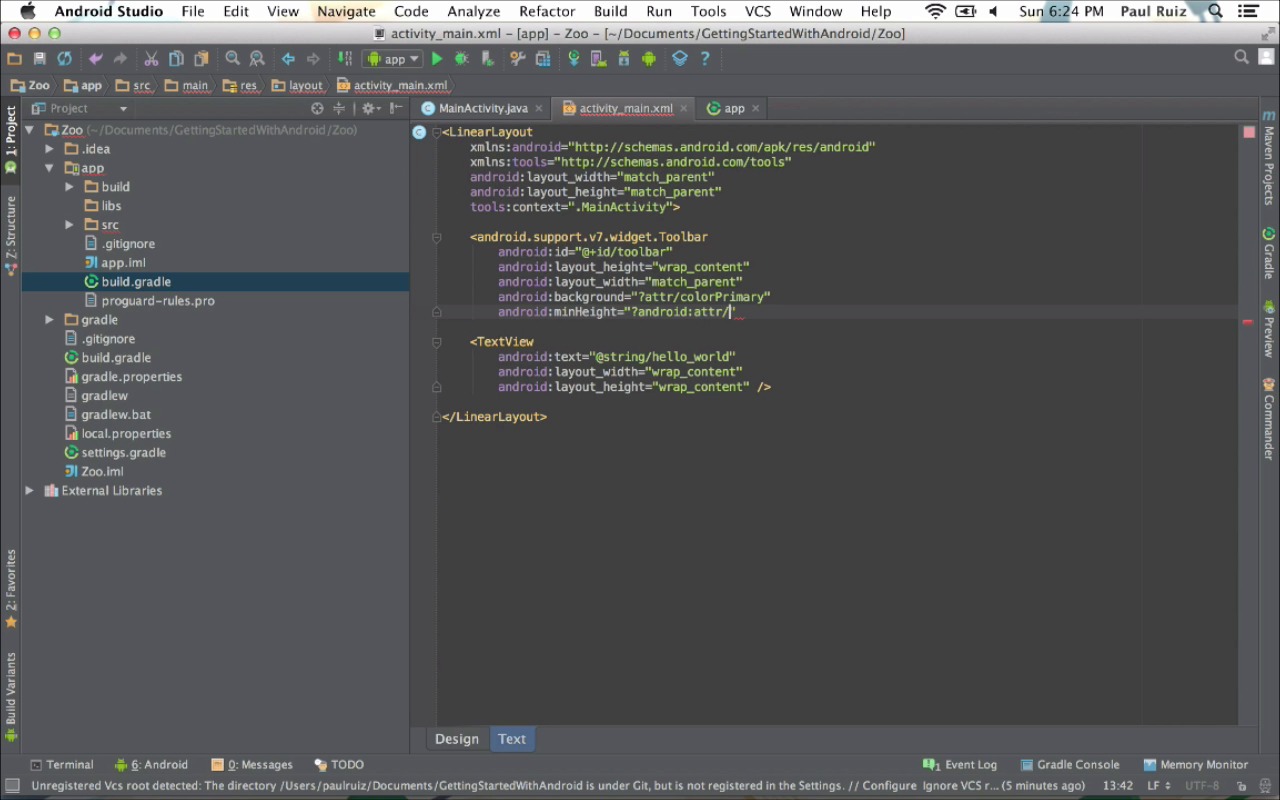
Task: Close the activity_main.xml tab
Action: click(685, 108)
